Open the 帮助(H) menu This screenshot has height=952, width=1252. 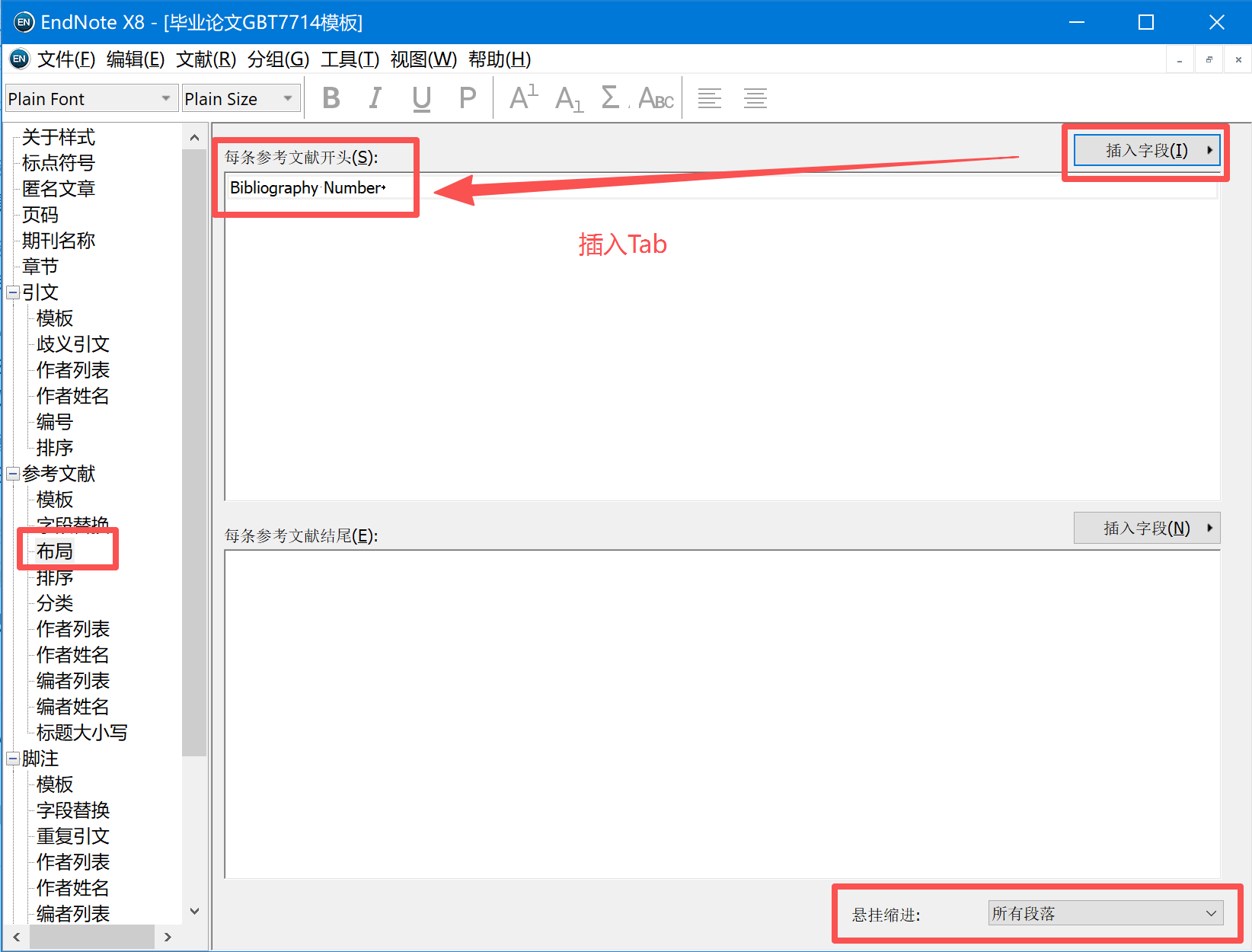pyautogui.click(x=500, y=59)
